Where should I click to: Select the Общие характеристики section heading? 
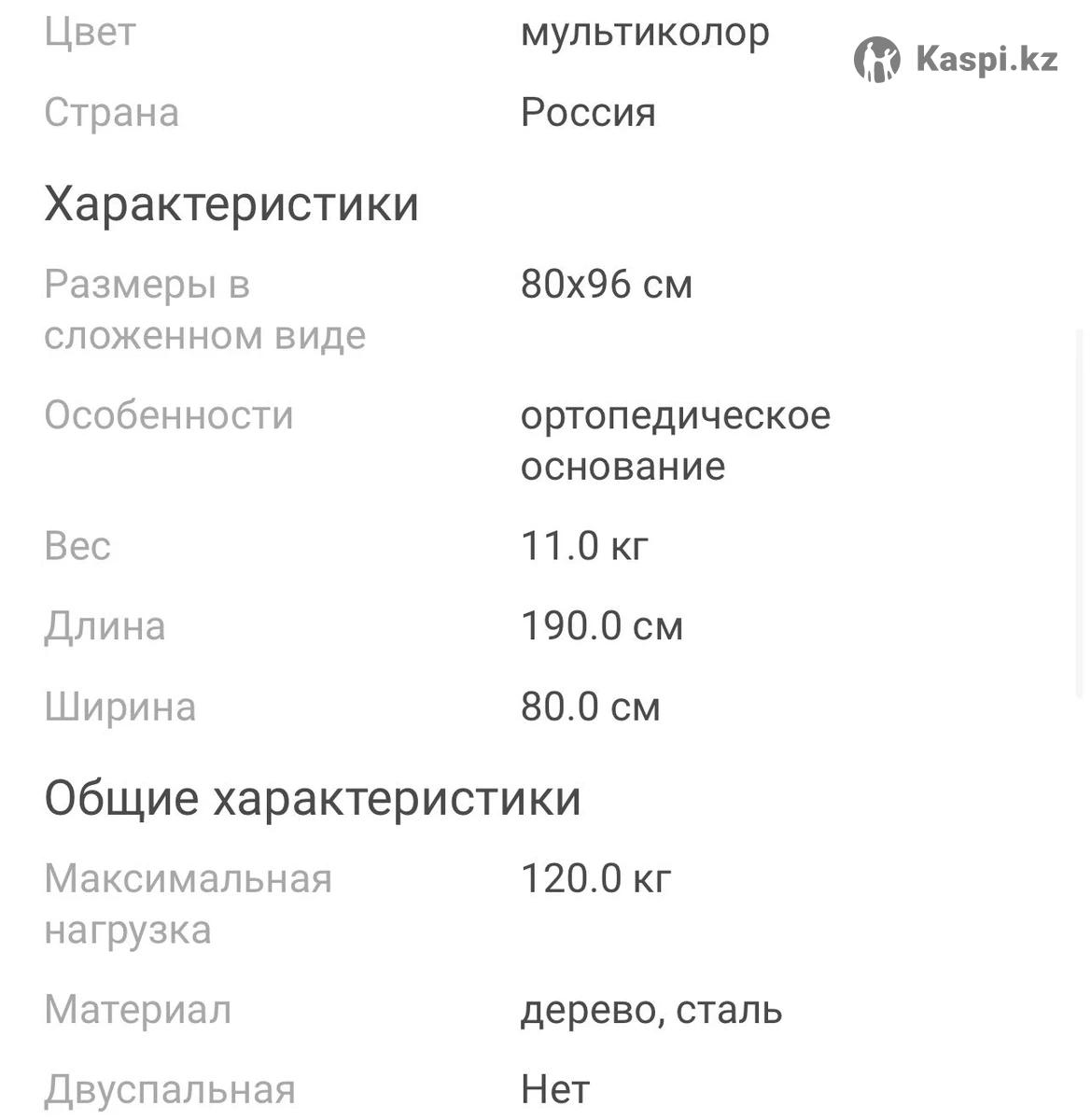tap(313, 799)
